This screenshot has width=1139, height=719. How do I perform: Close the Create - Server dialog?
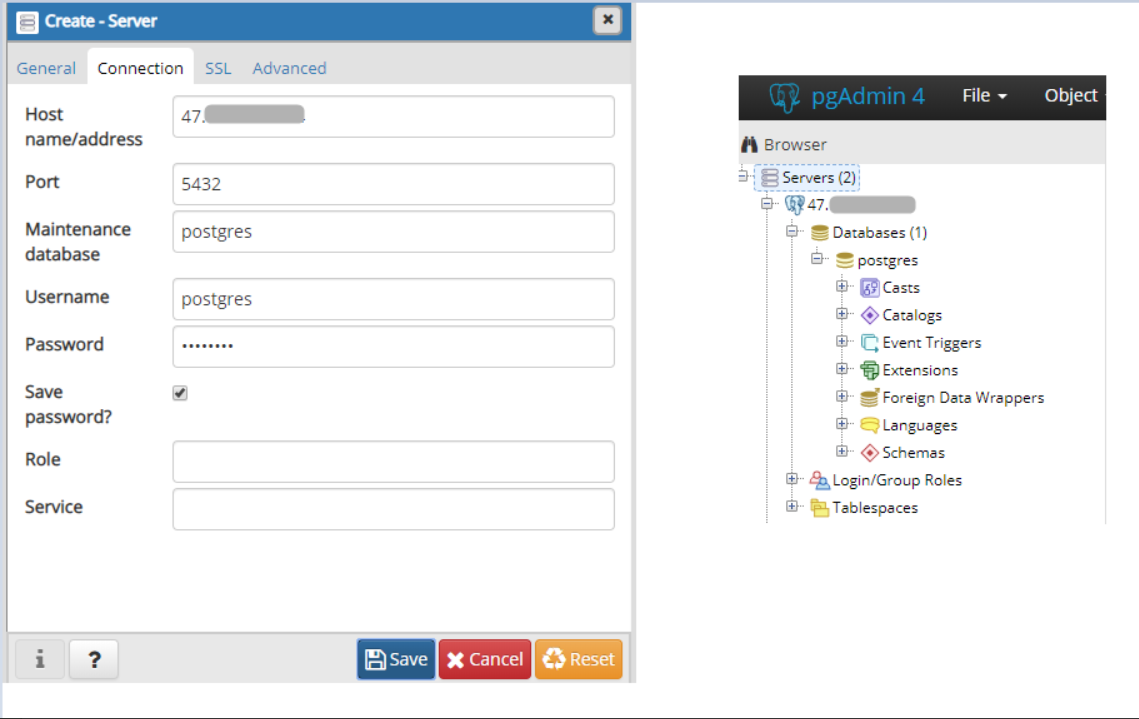pos(607,20)
